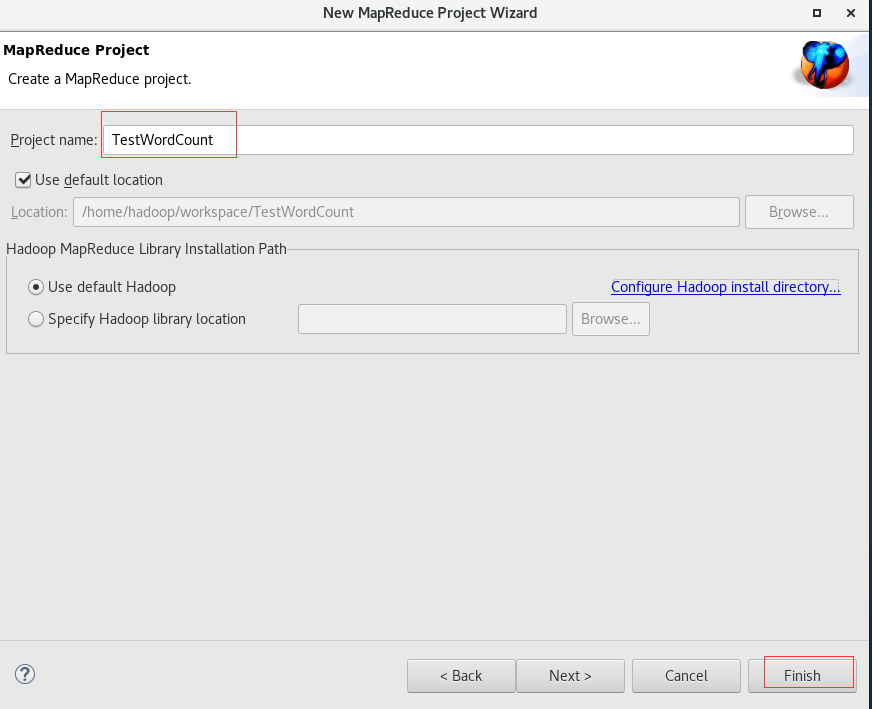Click the Cancel button
Viewport: 872px width, 709px height.
[686, 676]
